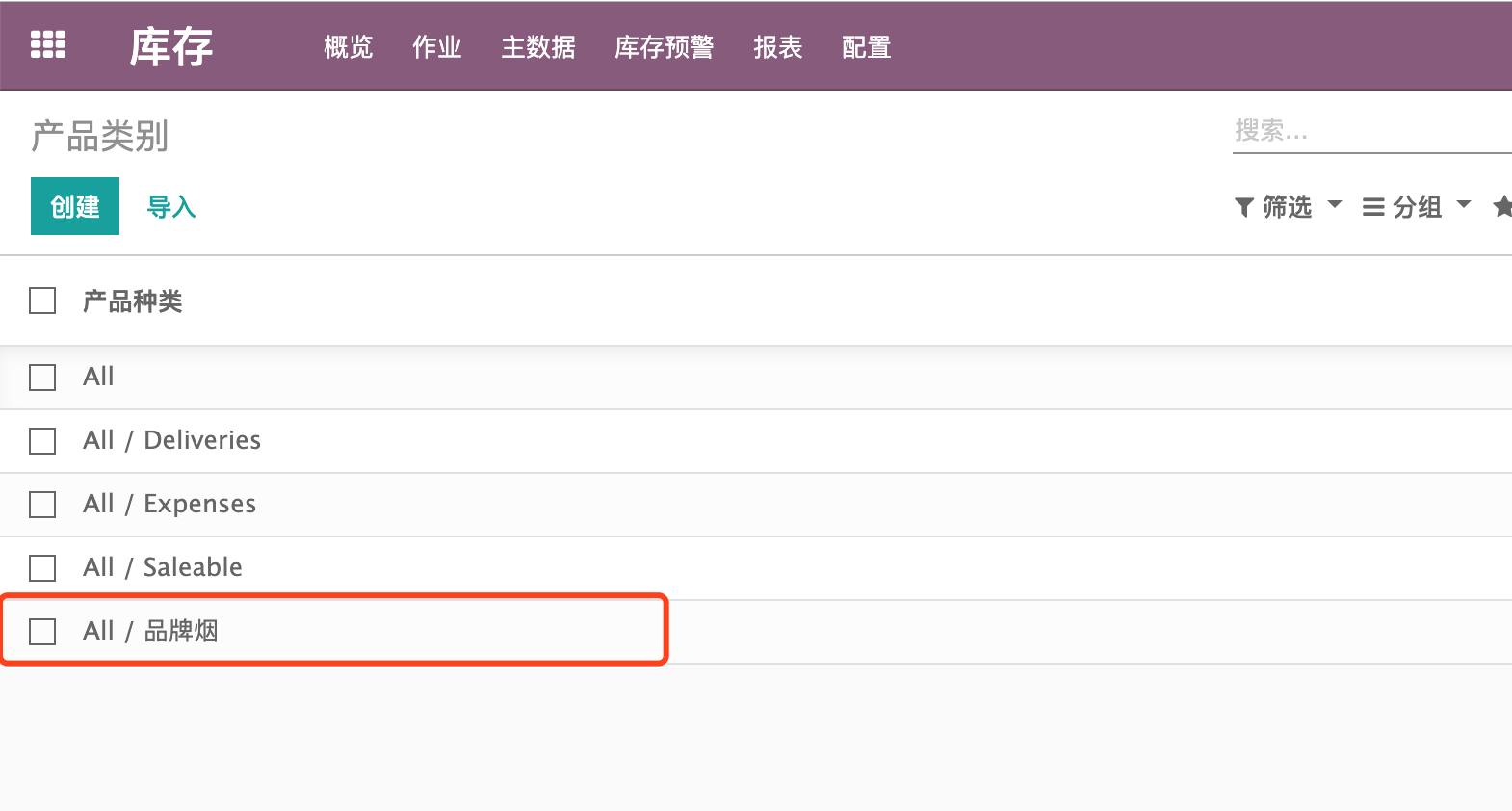
Task: Select all rows via header checkbox
Action: (42, 301)
